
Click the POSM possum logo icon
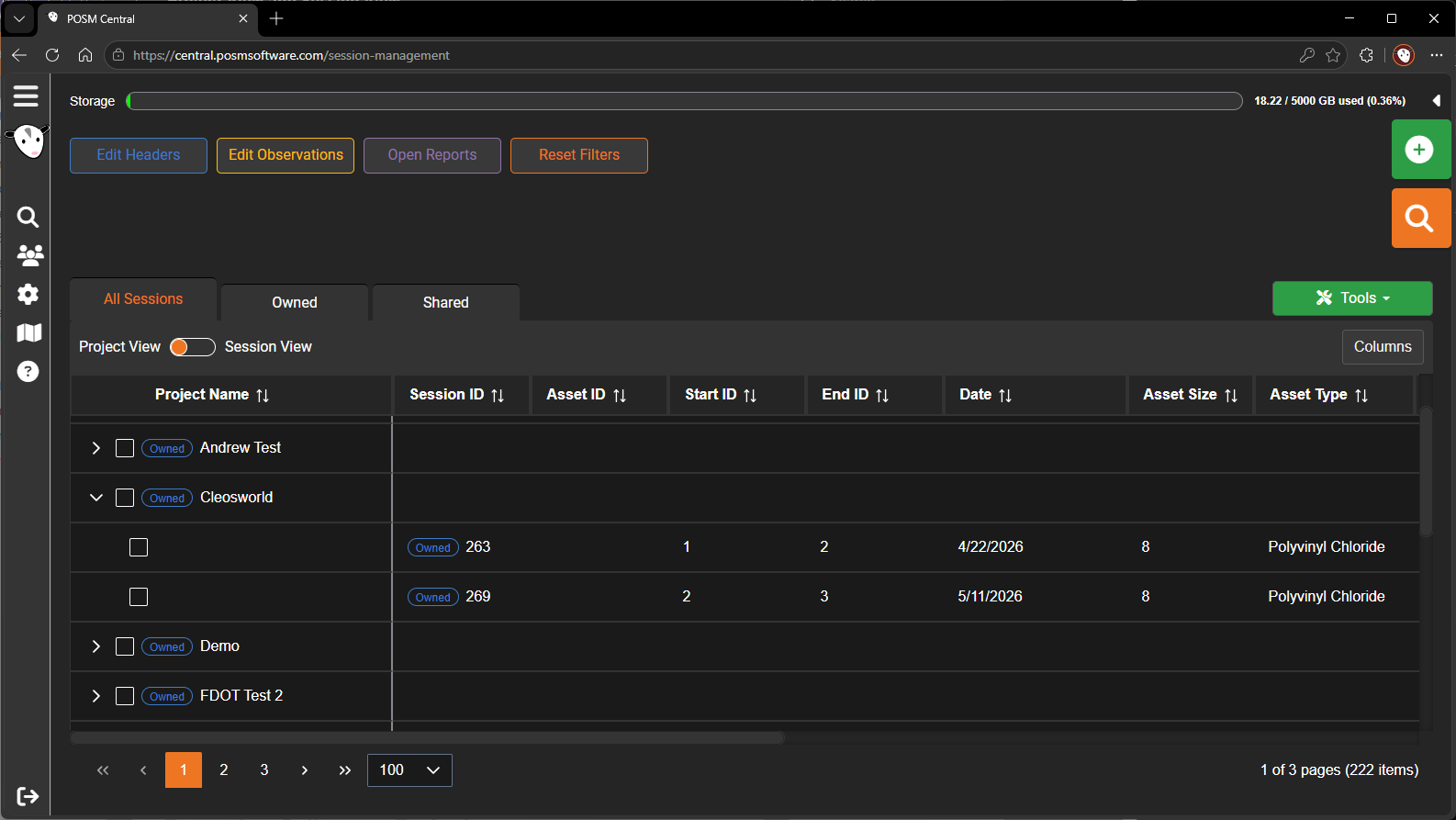click(x=28, y=141)
